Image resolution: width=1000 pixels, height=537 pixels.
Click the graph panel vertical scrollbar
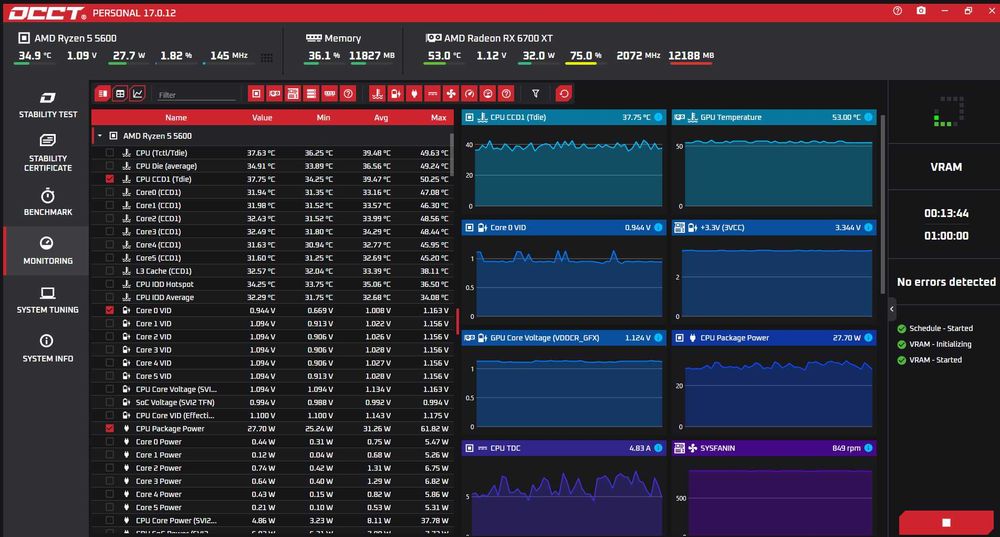coord(883,204)
